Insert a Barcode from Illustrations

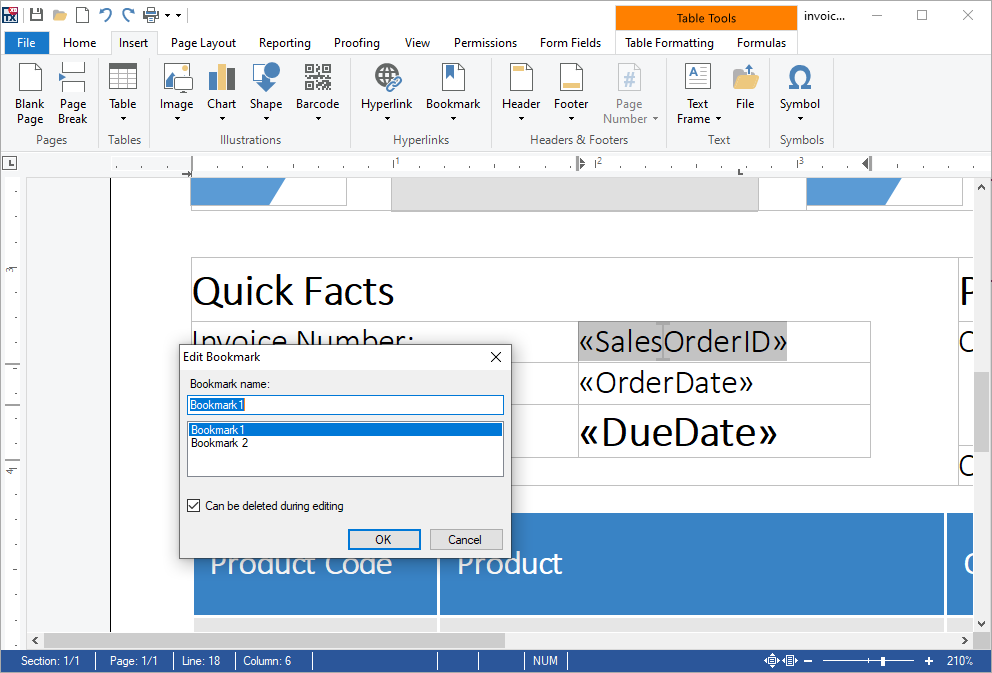click(317, 92)
